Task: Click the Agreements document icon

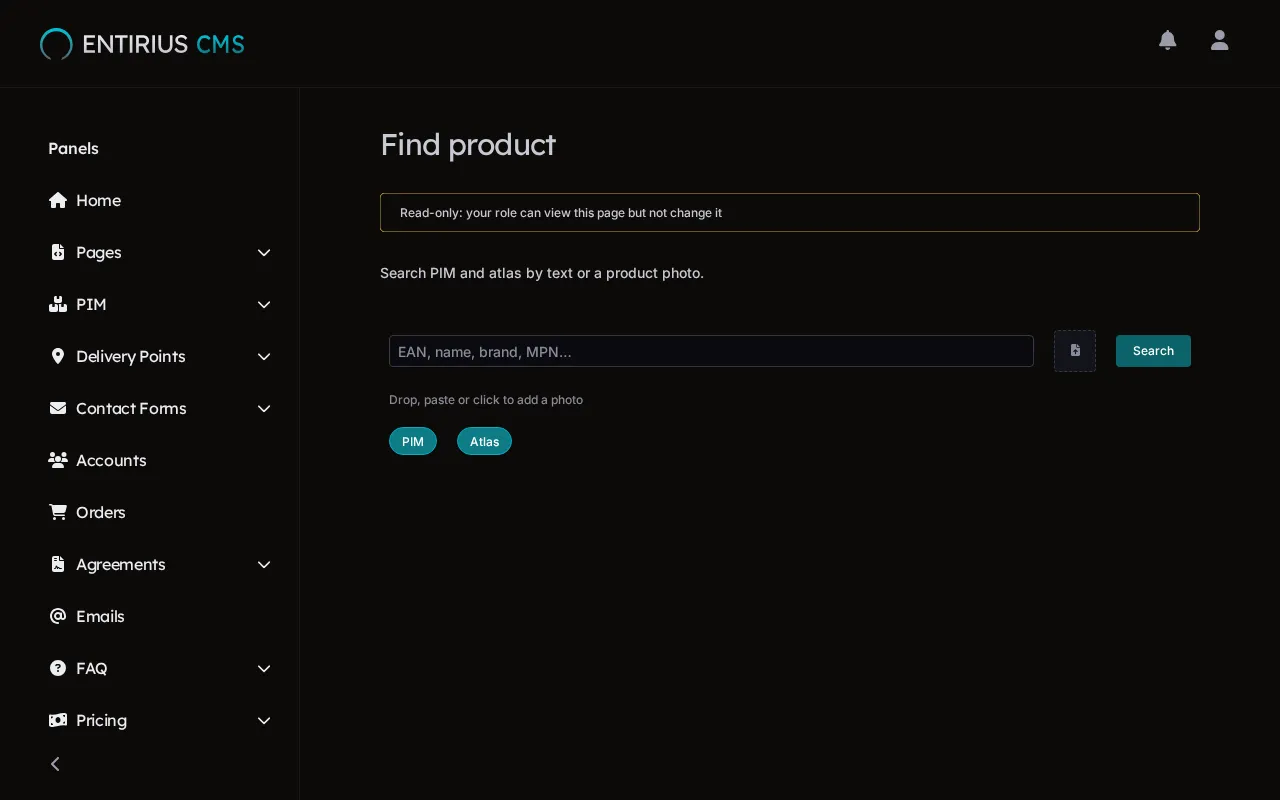Action: coord(58,564)
